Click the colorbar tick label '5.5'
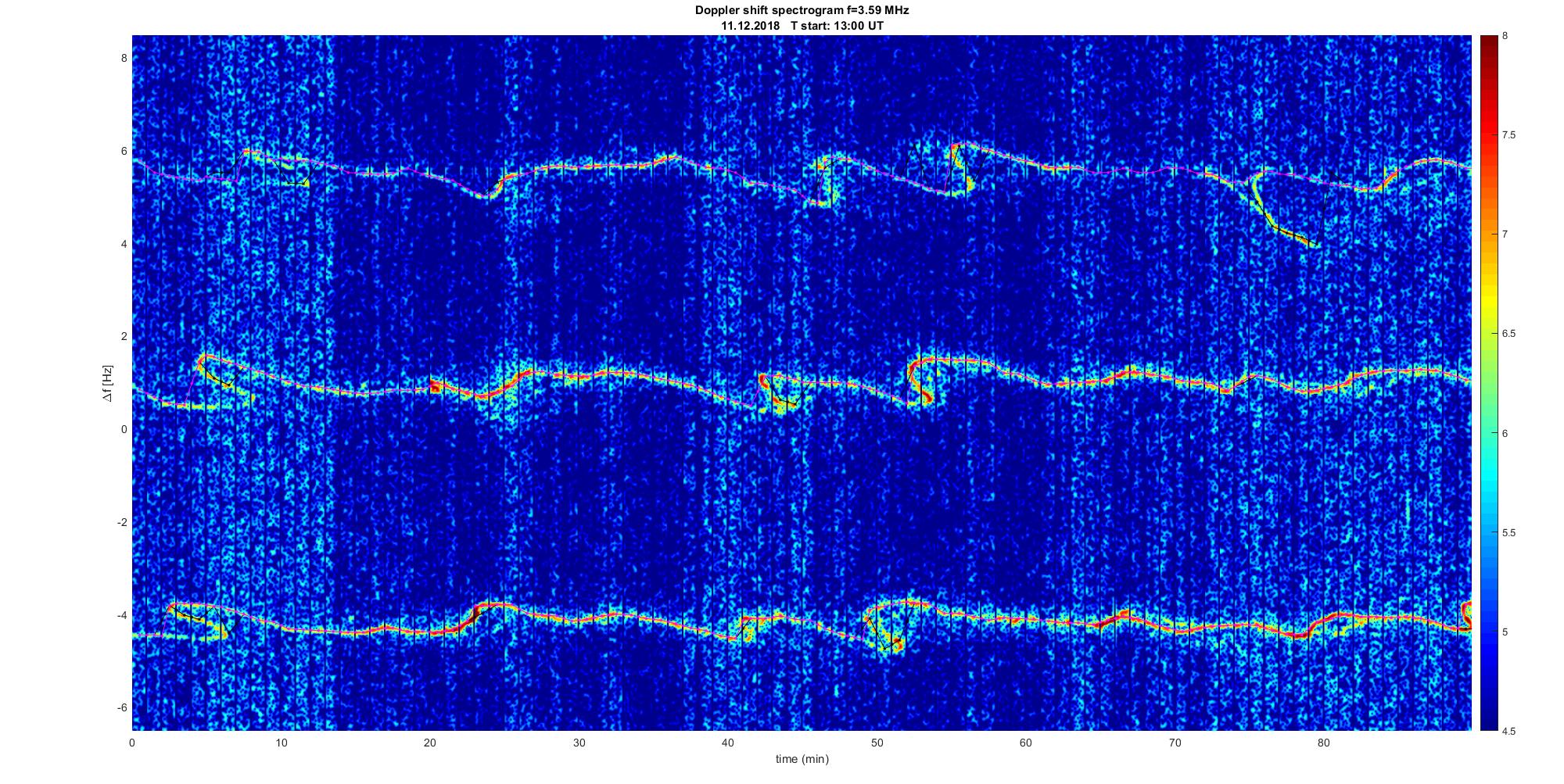Viewport: 1564px width, 784px height. (1508, 533)
